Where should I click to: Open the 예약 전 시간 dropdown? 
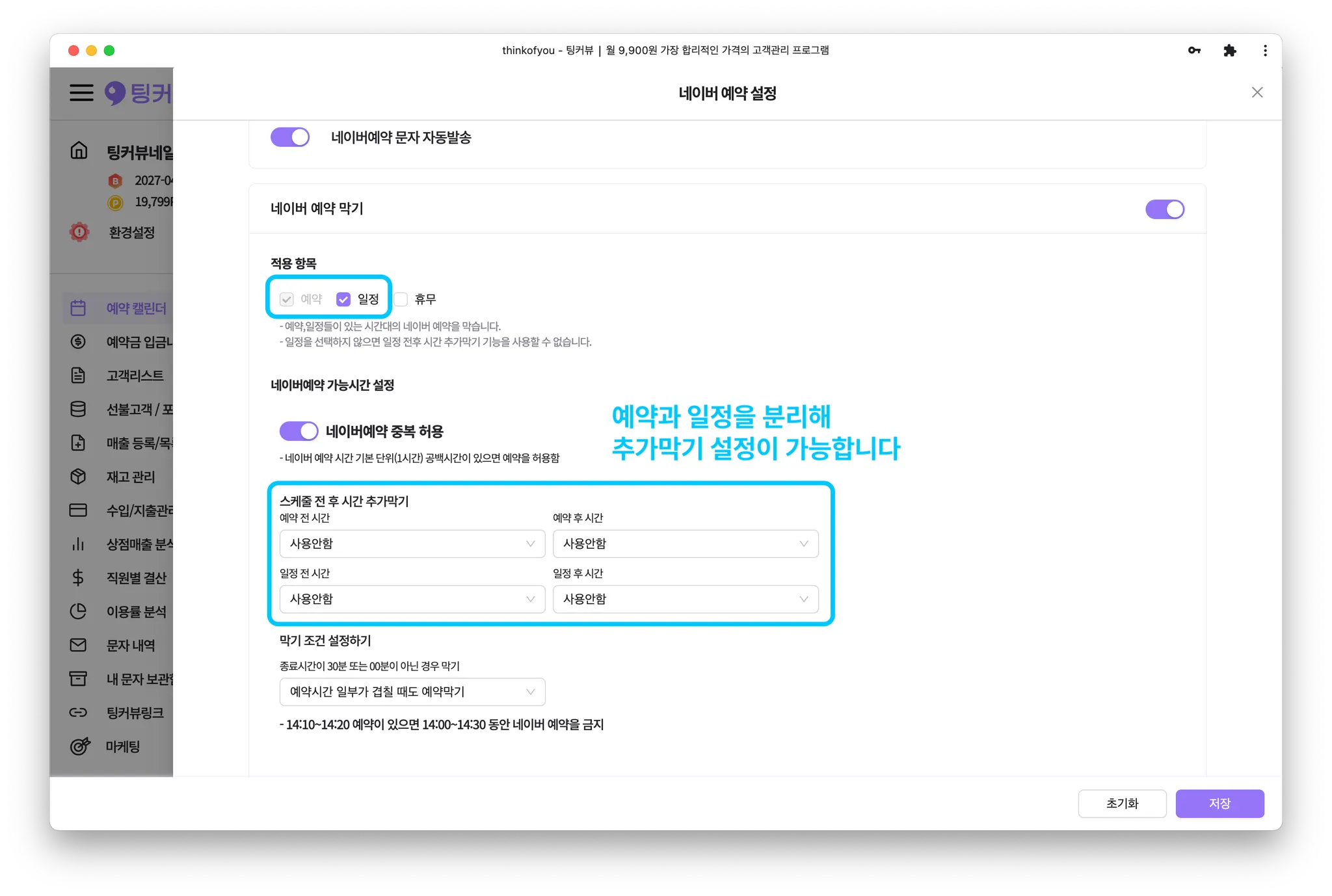pos(412,544)
